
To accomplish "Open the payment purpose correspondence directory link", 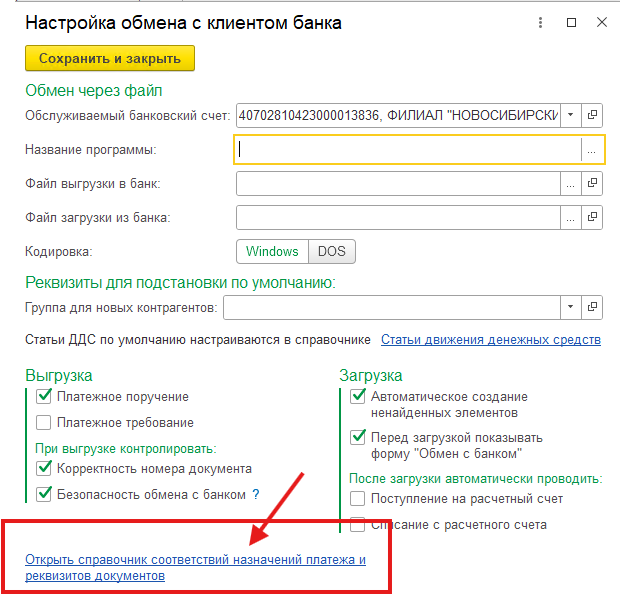I will pyautogui.click(x=195, y=567).
